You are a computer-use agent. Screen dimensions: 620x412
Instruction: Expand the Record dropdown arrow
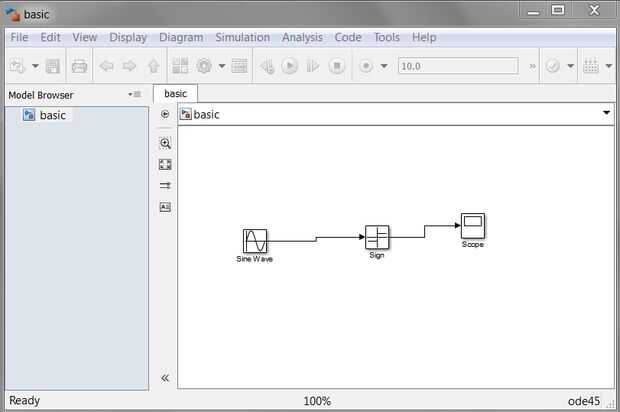[x=384, y=66]
